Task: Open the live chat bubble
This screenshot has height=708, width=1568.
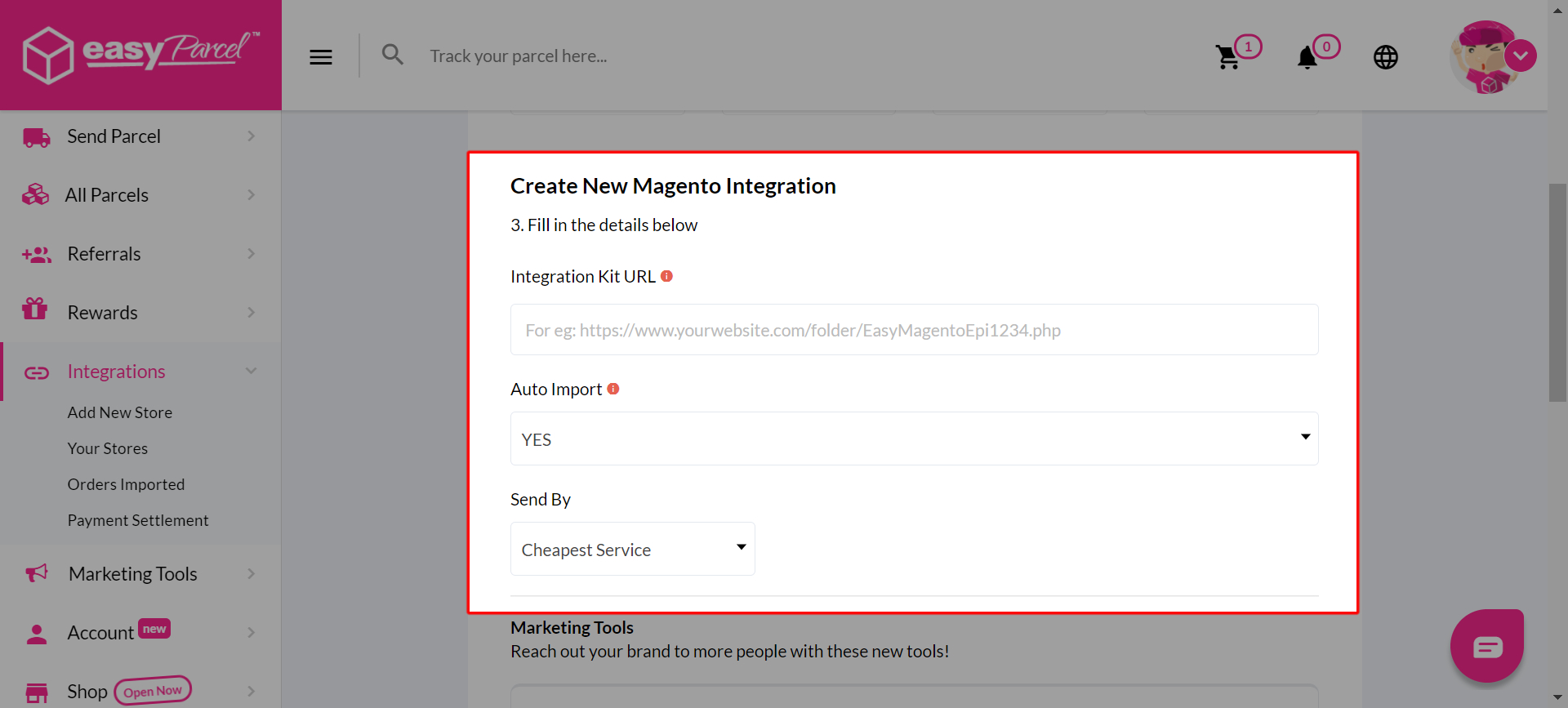Action: (x=1487, y=646)
